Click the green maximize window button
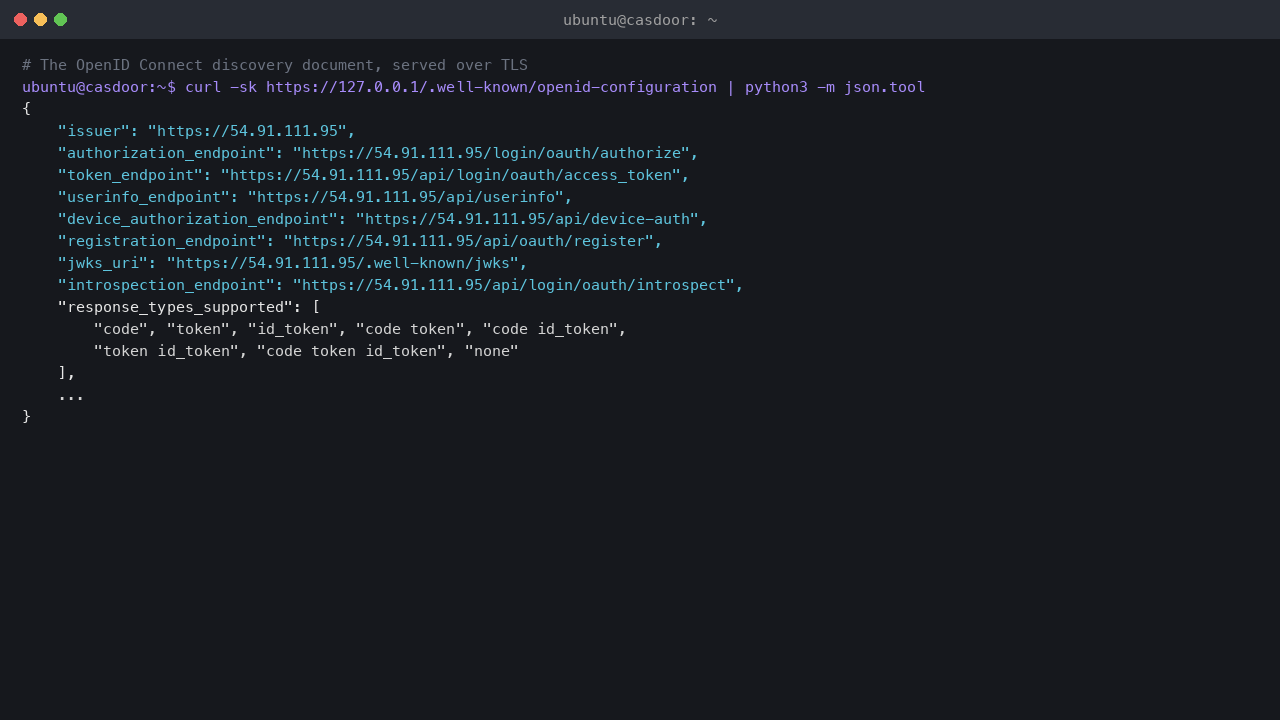1280x720 pixels. coord(60,20)
